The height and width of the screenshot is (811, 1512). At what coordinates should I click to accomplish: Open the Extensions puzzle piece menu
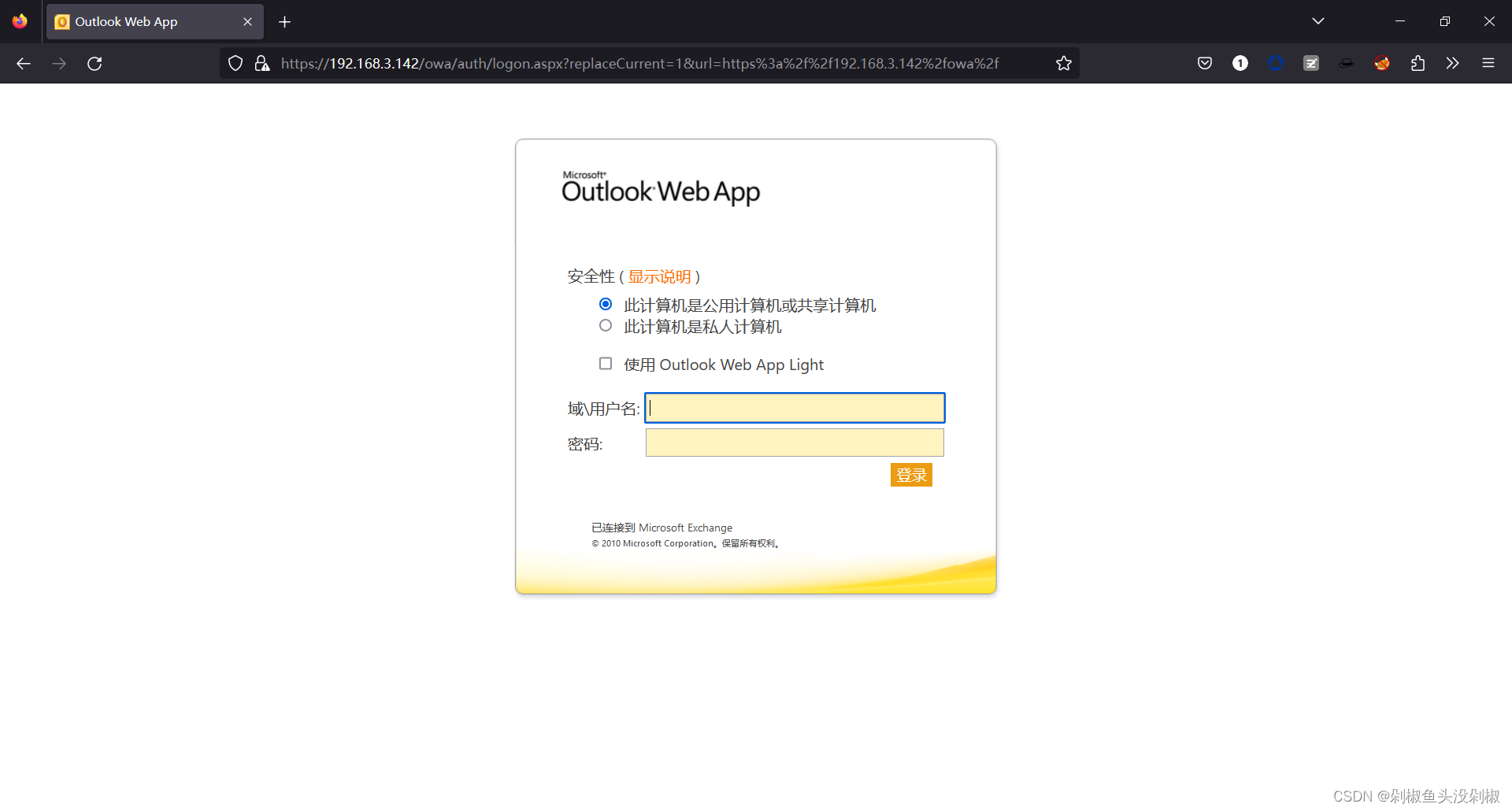(1417, 64)
